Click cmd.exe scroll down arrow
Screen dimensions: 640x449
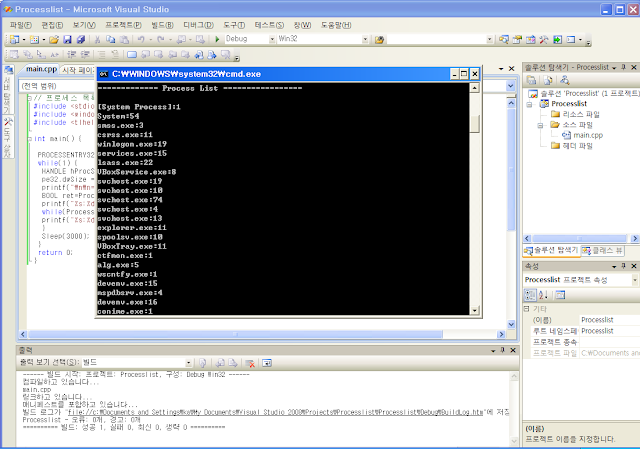[x=474, y=311]
